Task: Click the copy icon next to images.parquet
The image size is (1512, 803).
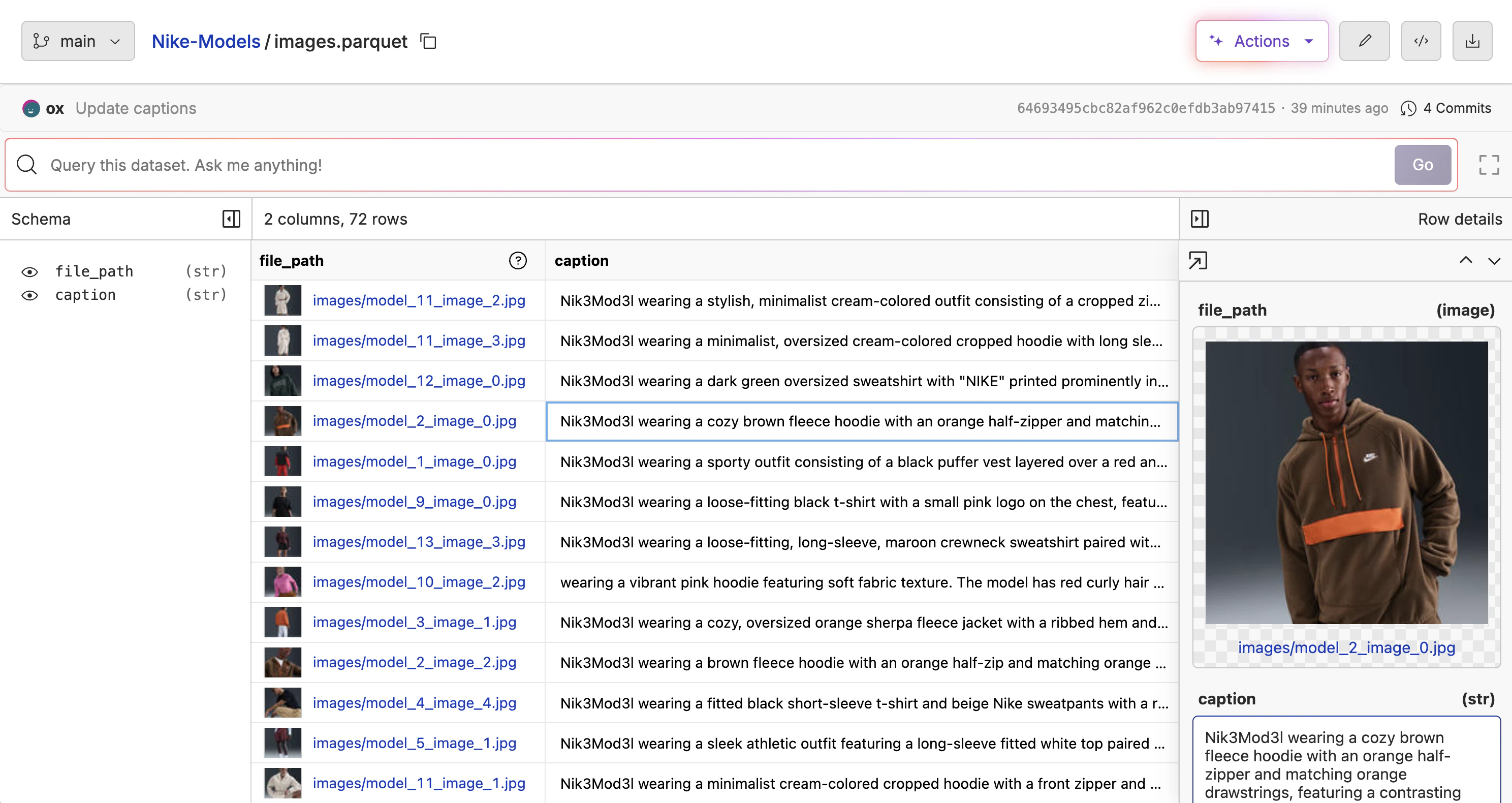Action: (428, 41)
